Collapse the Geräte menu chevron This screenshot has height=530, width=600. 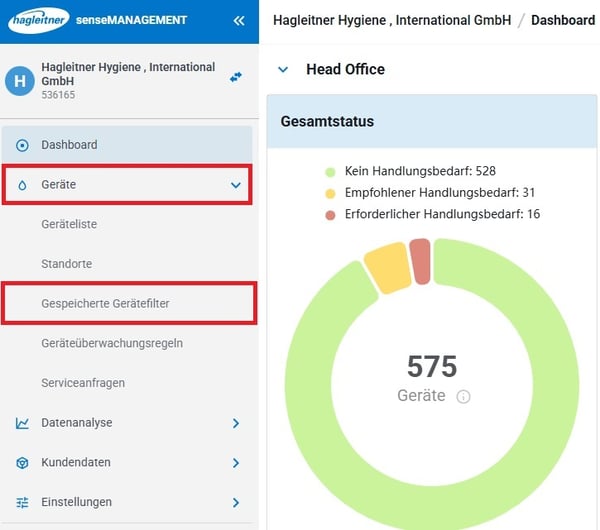pyautogui.click(x=236, y=185)
